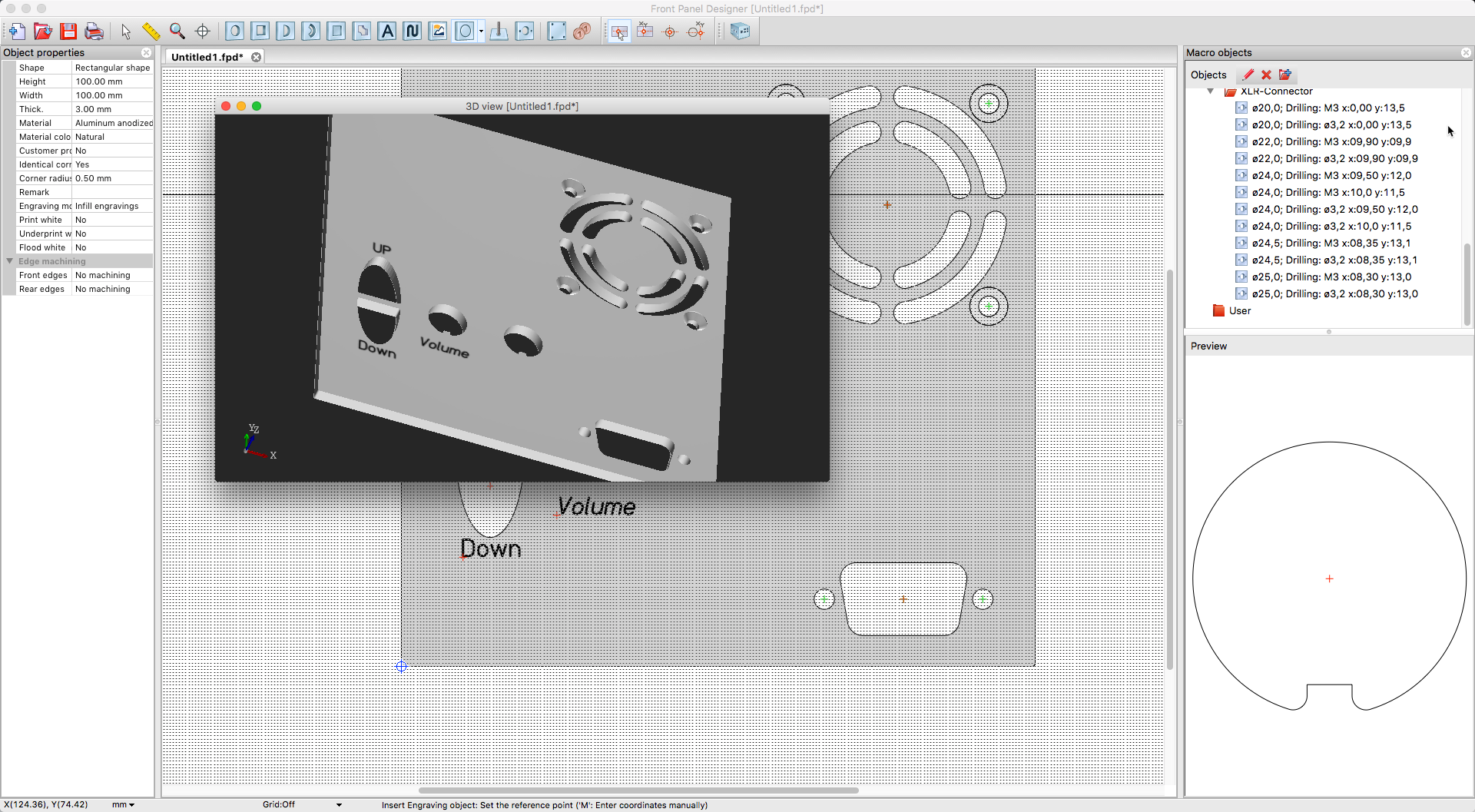Viewport: 1475px width, 812px height.
Task: Click the bolt hole circle tool
Action: (x=525, y=31)
